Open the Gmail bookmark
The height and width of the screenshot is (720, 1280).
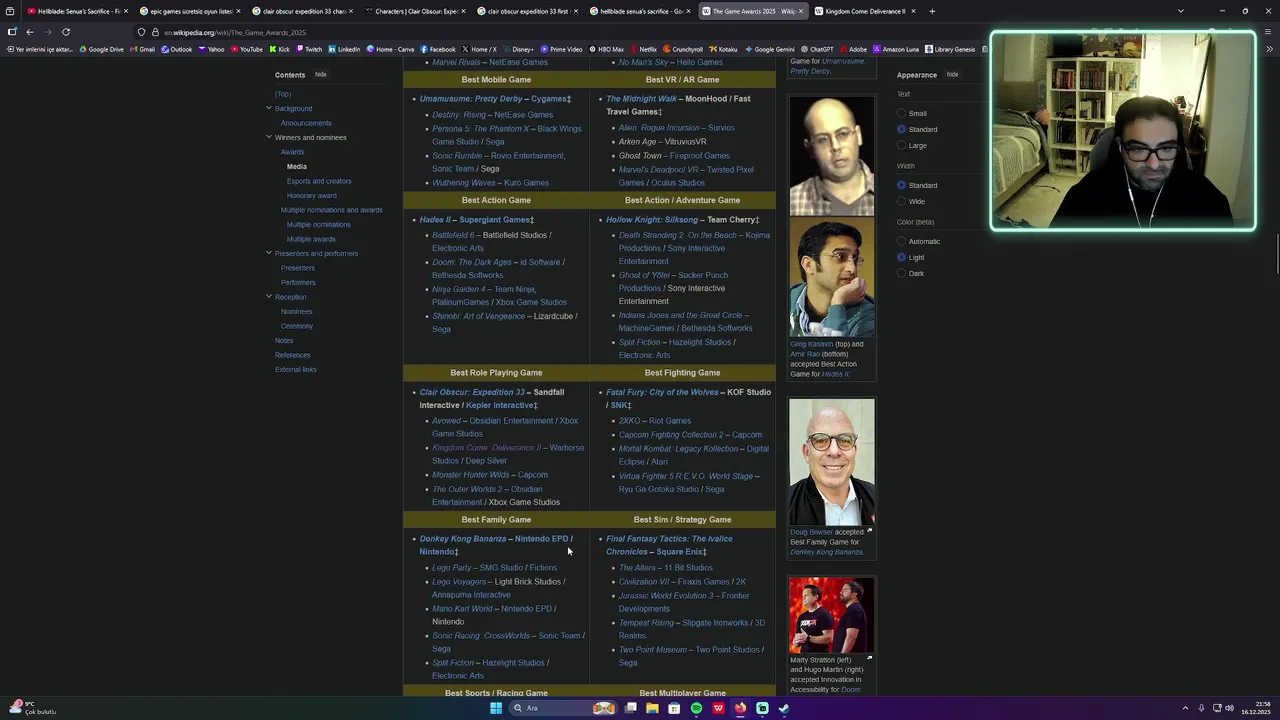coord(142,49)
